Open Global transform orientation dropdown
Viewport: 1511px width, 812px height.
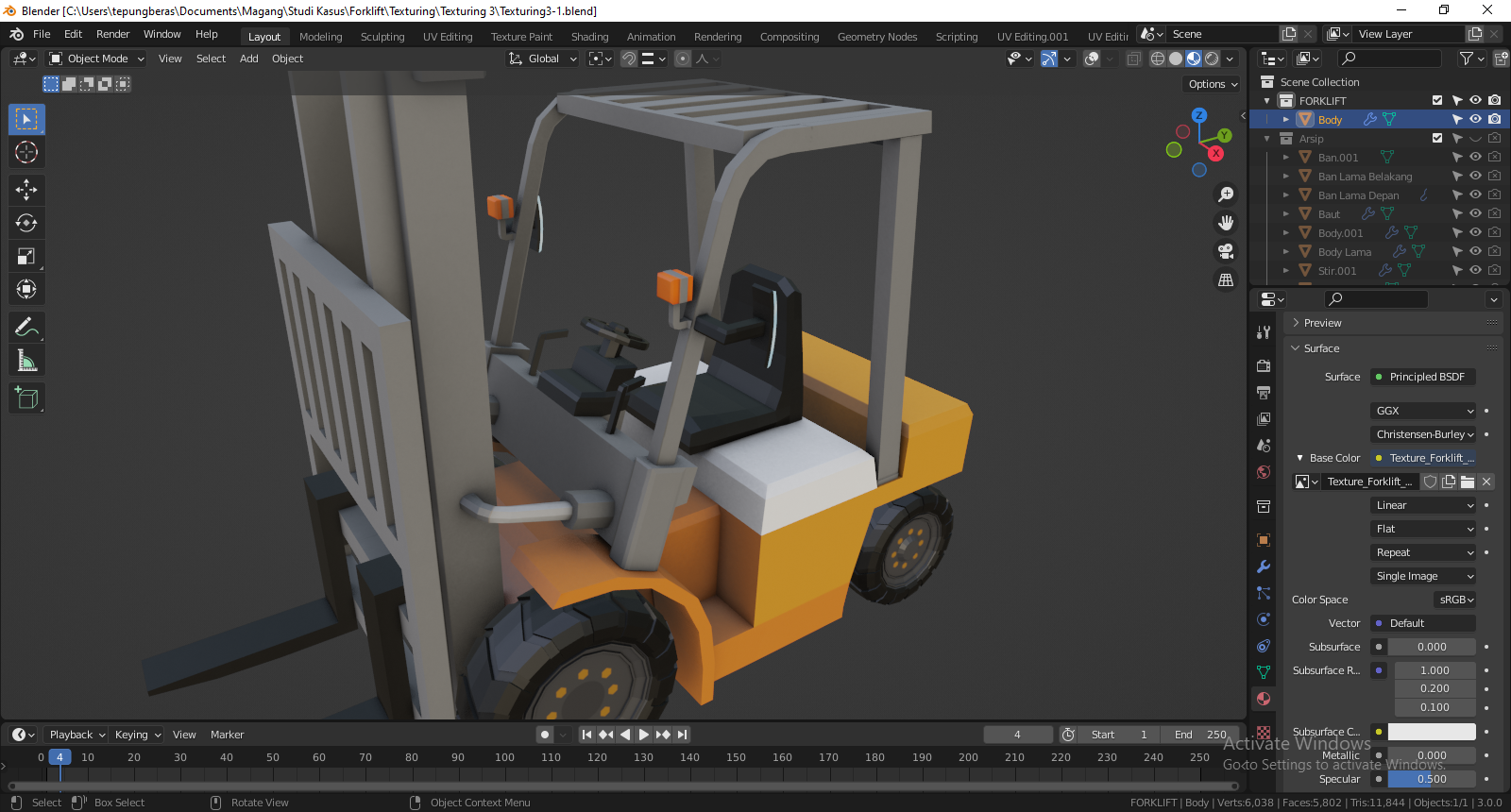(x=542, y=59)
